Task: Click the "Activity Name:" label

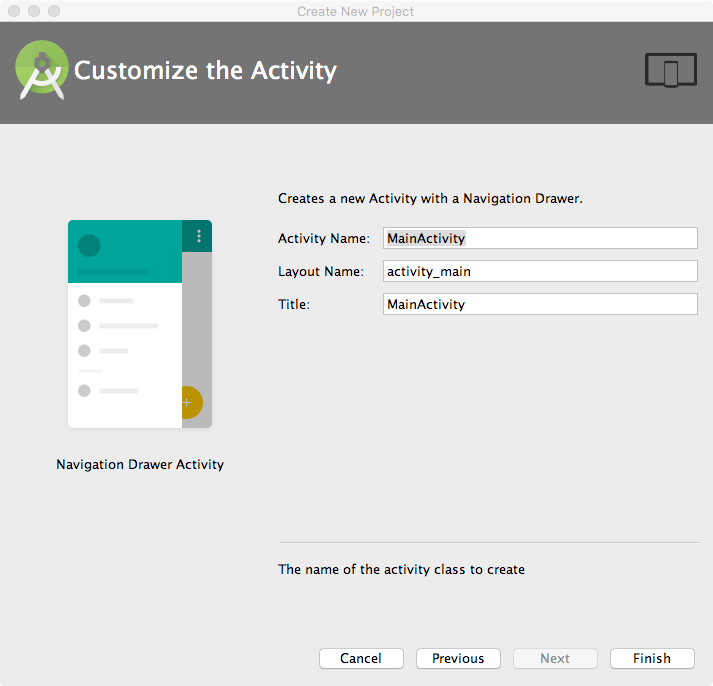Action: tap(324, 238)
